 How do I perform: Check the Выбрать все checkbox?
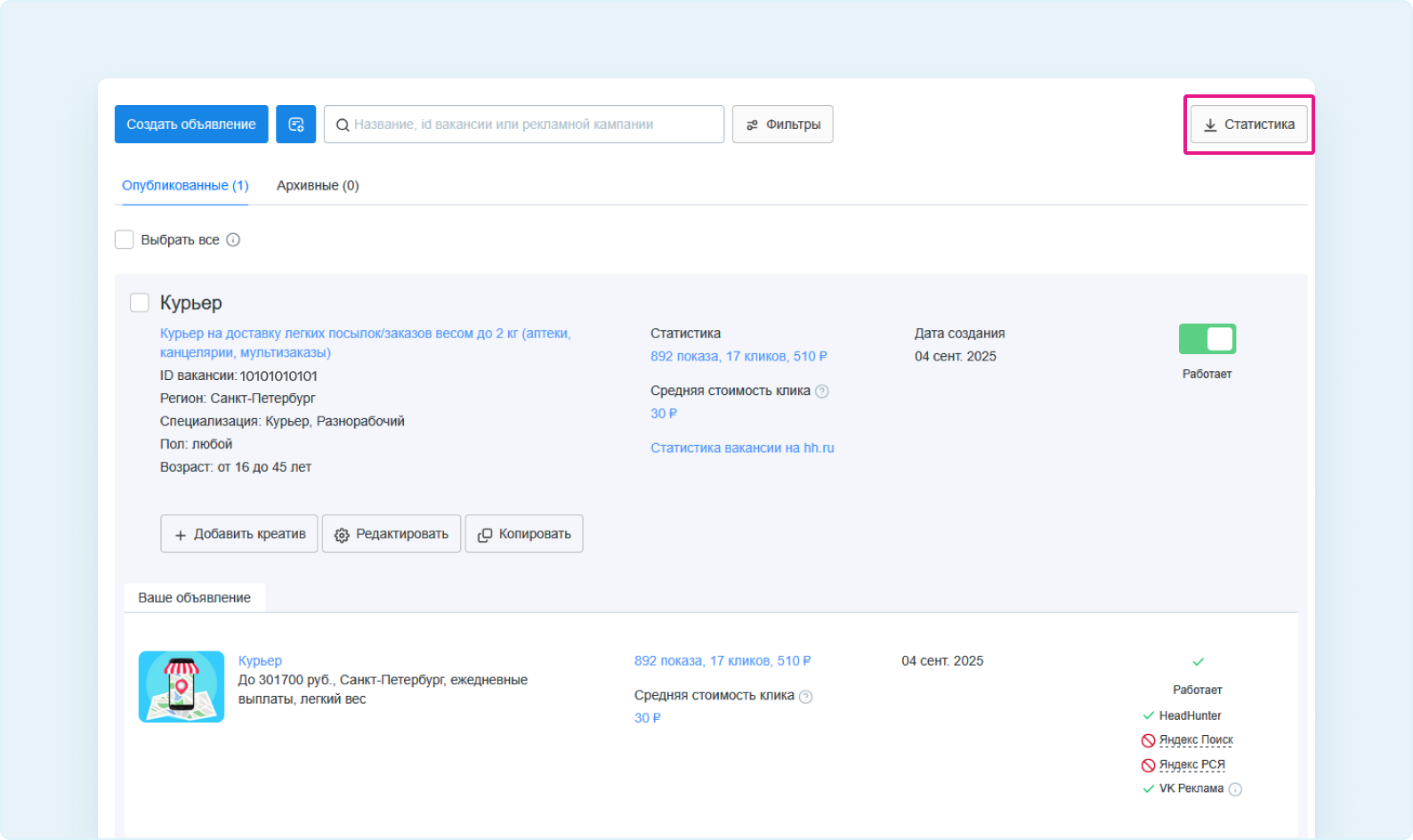pos(125,240)
